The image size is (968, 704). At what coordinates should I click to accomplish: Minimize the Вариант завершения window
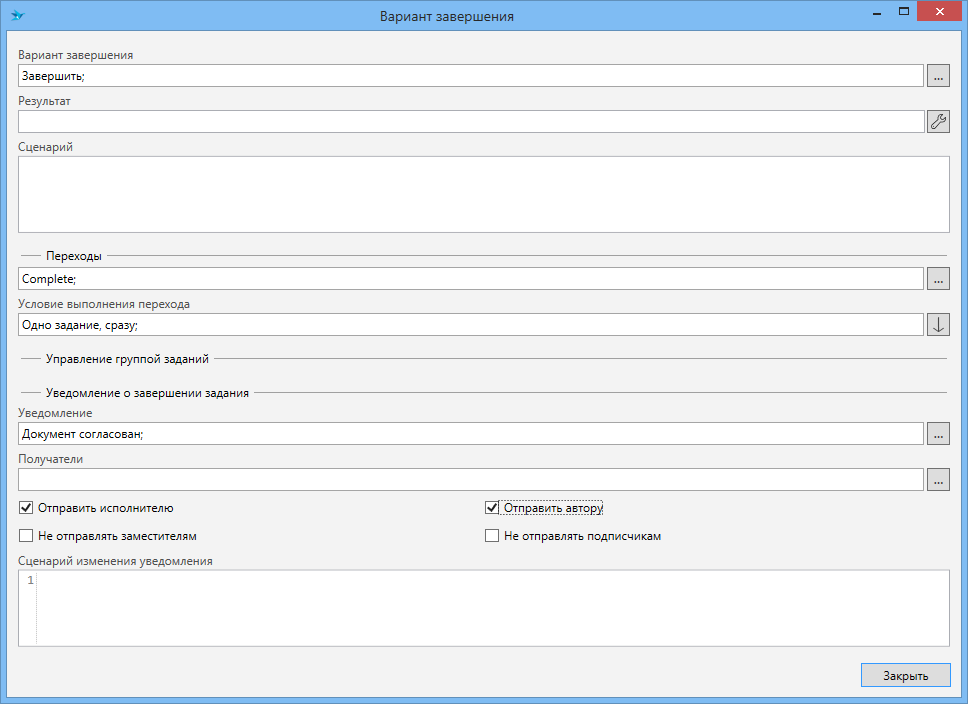[876, 14]
